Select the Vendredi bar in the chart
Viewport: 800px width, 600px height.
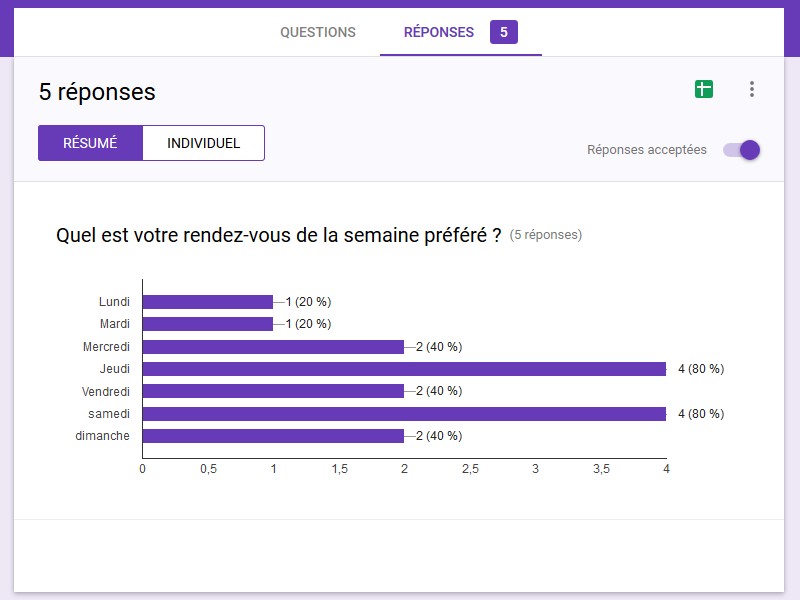point(273,391)
